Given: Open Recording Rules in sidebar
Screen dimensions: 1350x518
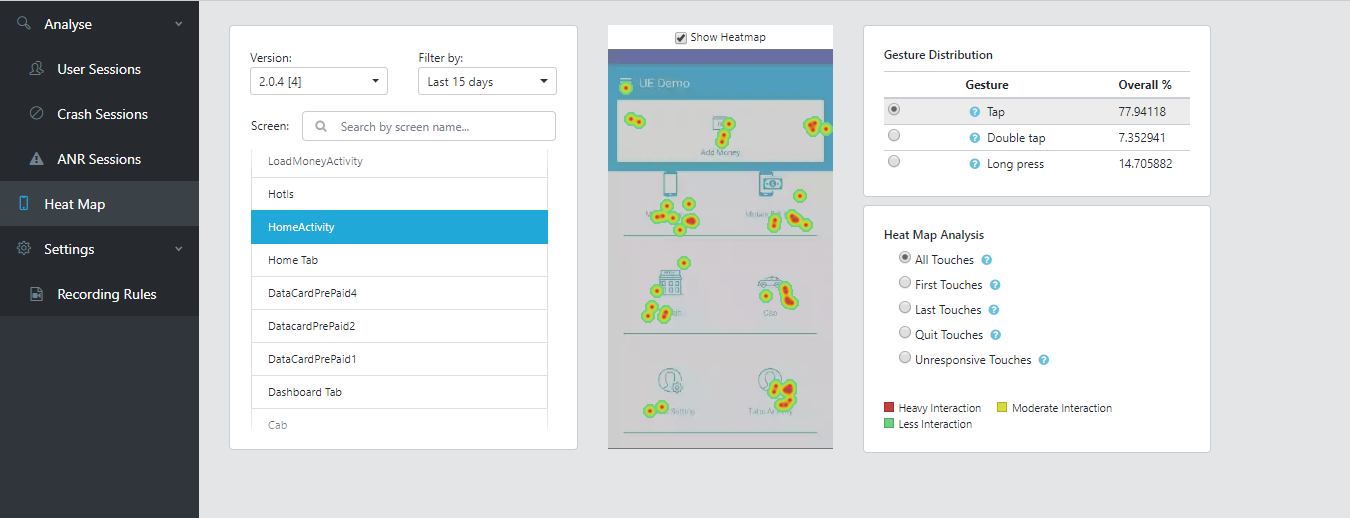Looking at the screenshot, I should [x=99, y=294].
